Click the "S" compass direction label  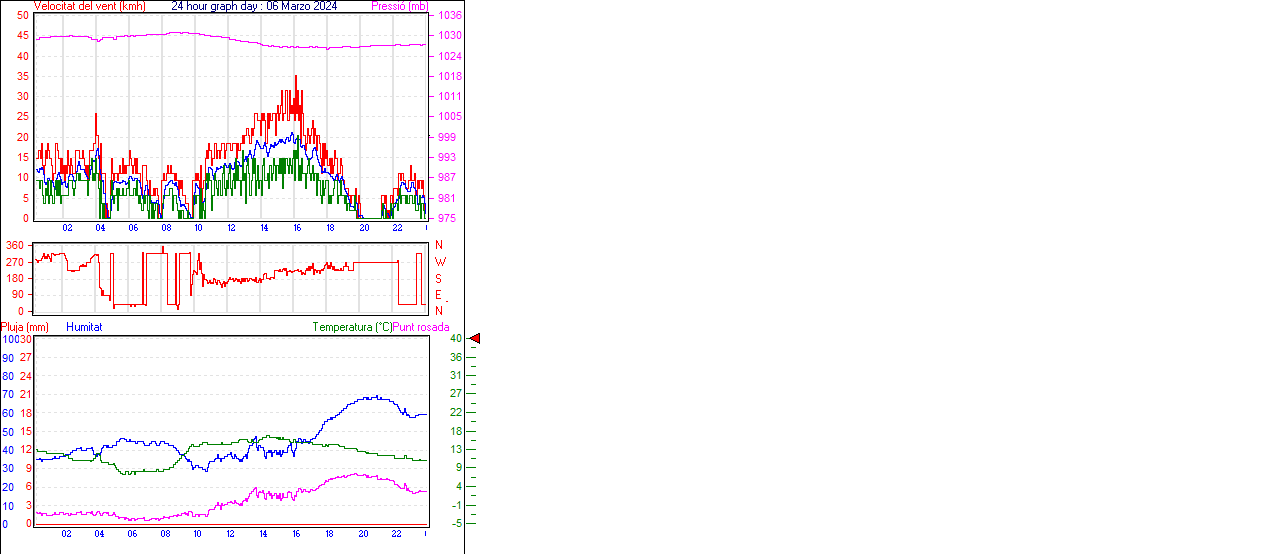pyautogui.click(x=438, y=278)
